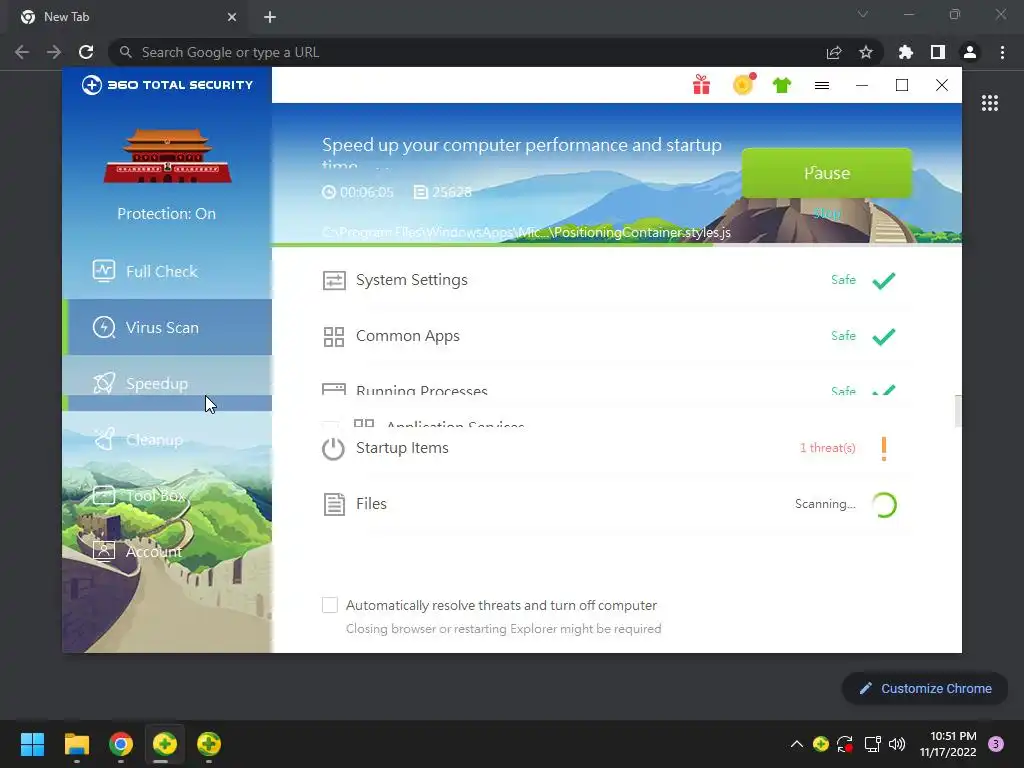Open the Speedup section
Screen dimensions: 1024x768
(167, 383)
